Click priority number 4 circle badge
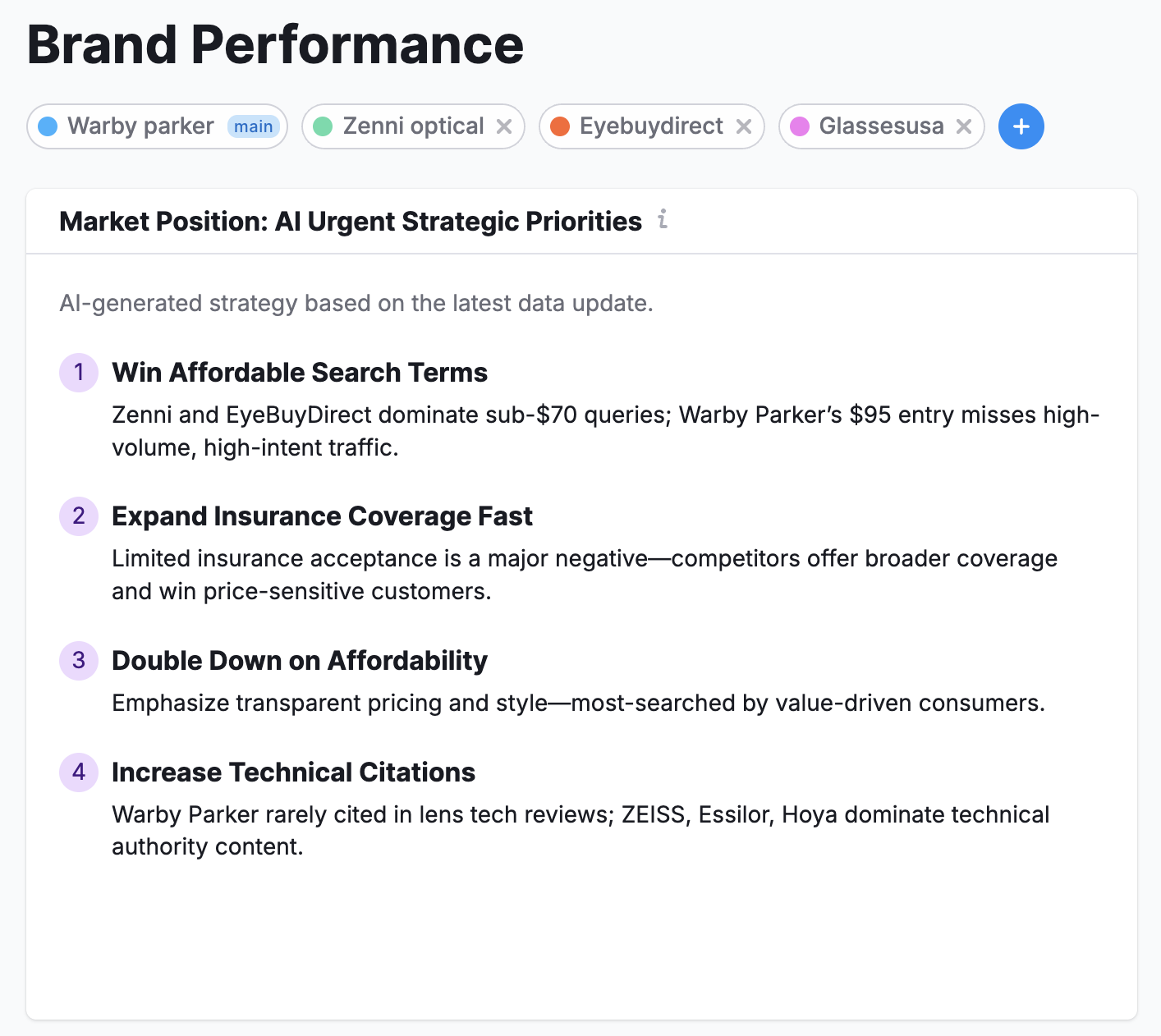 click(79, 772)
